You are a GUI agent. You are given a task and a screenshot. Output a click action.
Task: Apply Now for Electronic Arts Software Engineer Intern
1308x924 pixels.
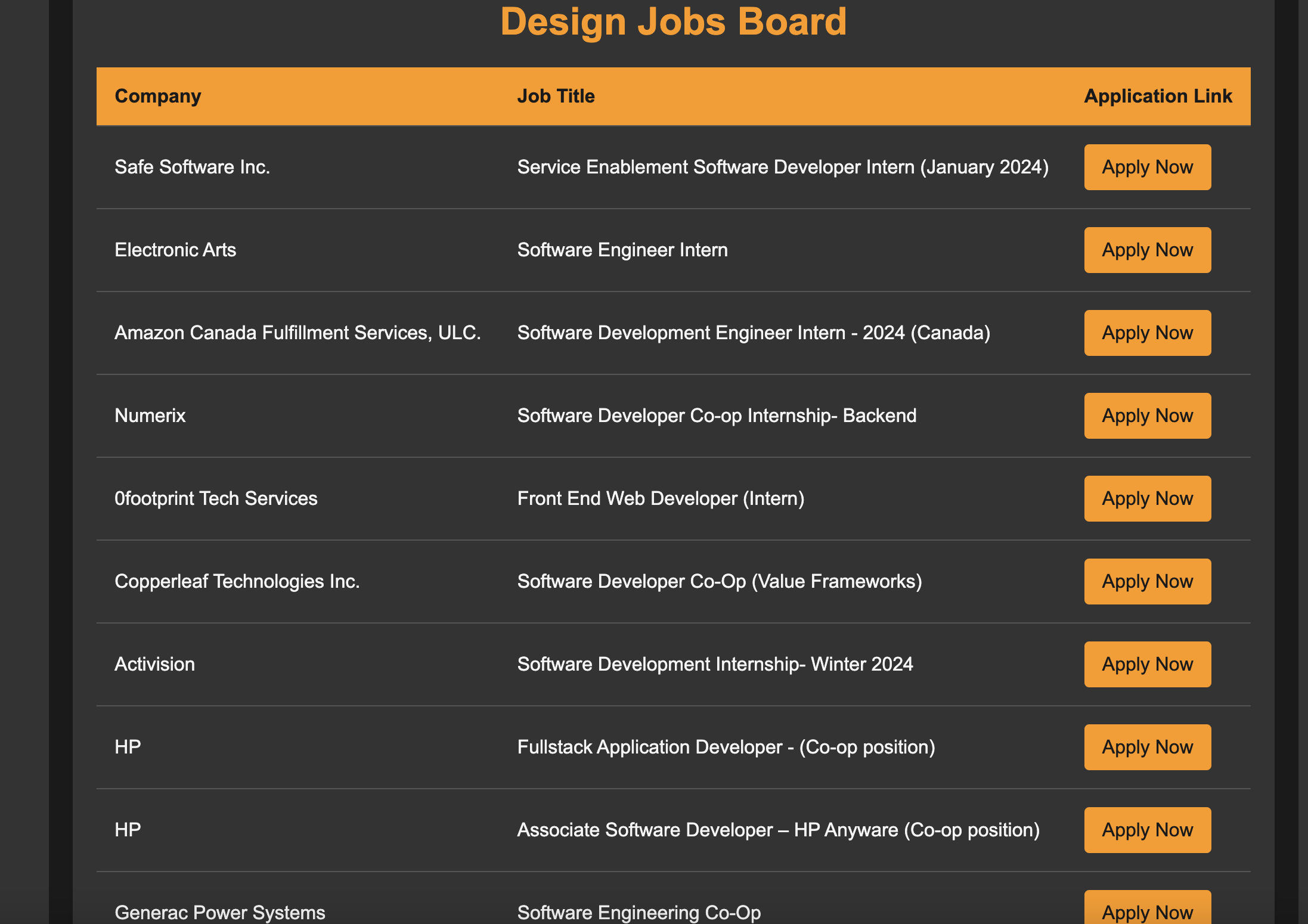[1147, 250]
